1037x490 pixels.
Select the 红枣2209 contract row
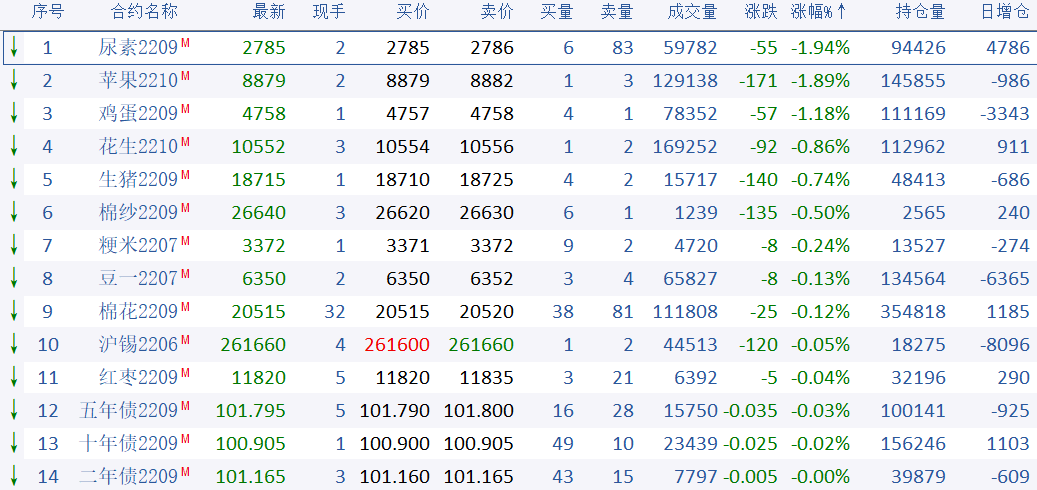[138, 378]
